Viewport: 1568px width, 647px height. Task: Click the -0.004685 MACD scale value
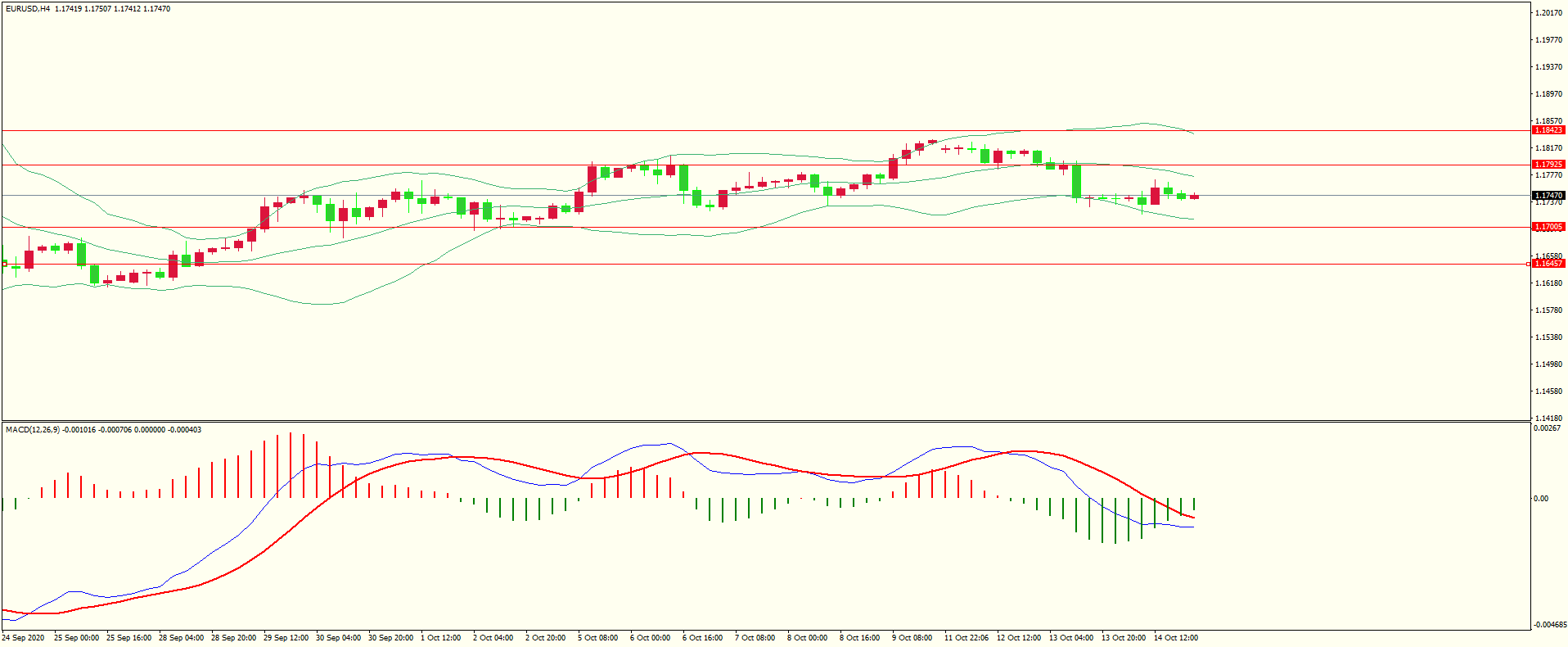[x=1550, y=625]
